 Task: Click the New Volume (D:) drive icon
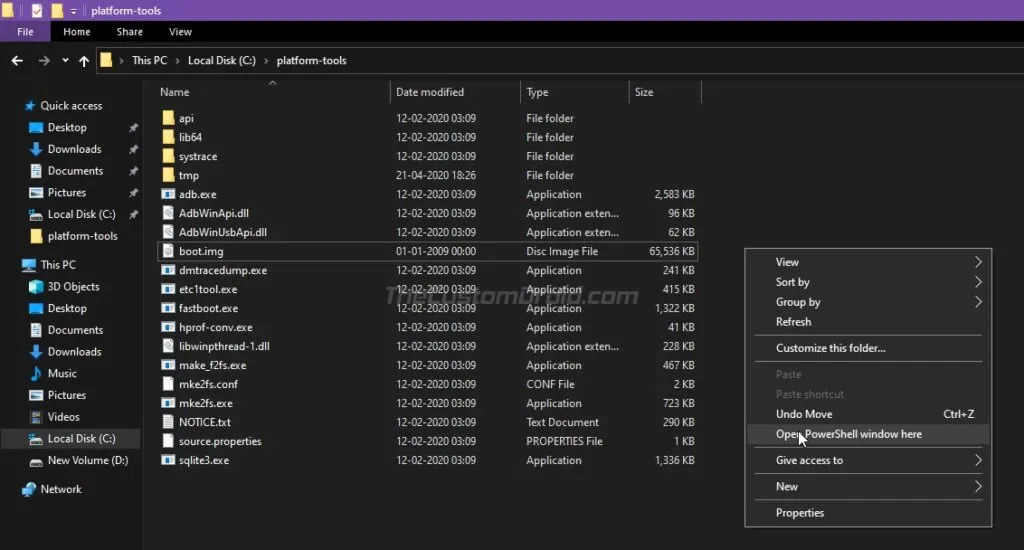tap(36, 461)
